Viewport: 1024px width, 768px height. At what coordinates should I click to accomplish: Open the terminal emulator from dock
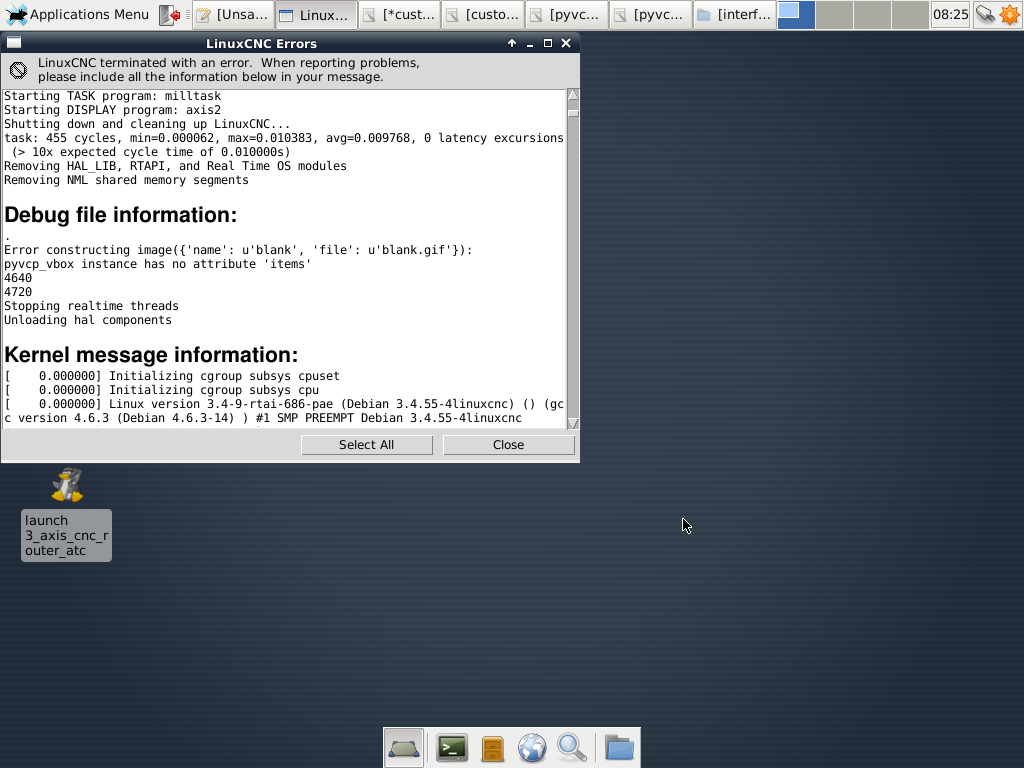coord(452,748)
